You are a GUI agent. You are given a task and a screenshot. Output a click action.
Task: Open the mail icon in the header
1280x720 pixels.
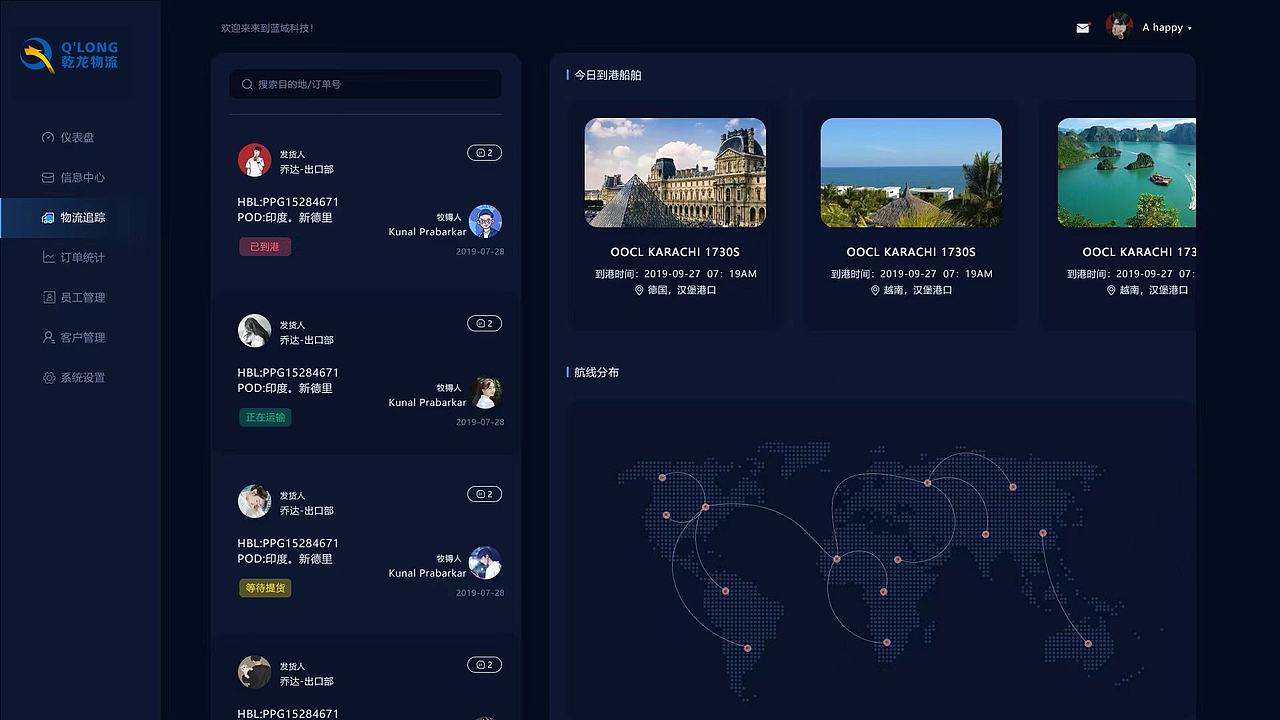coord(1082,28)
